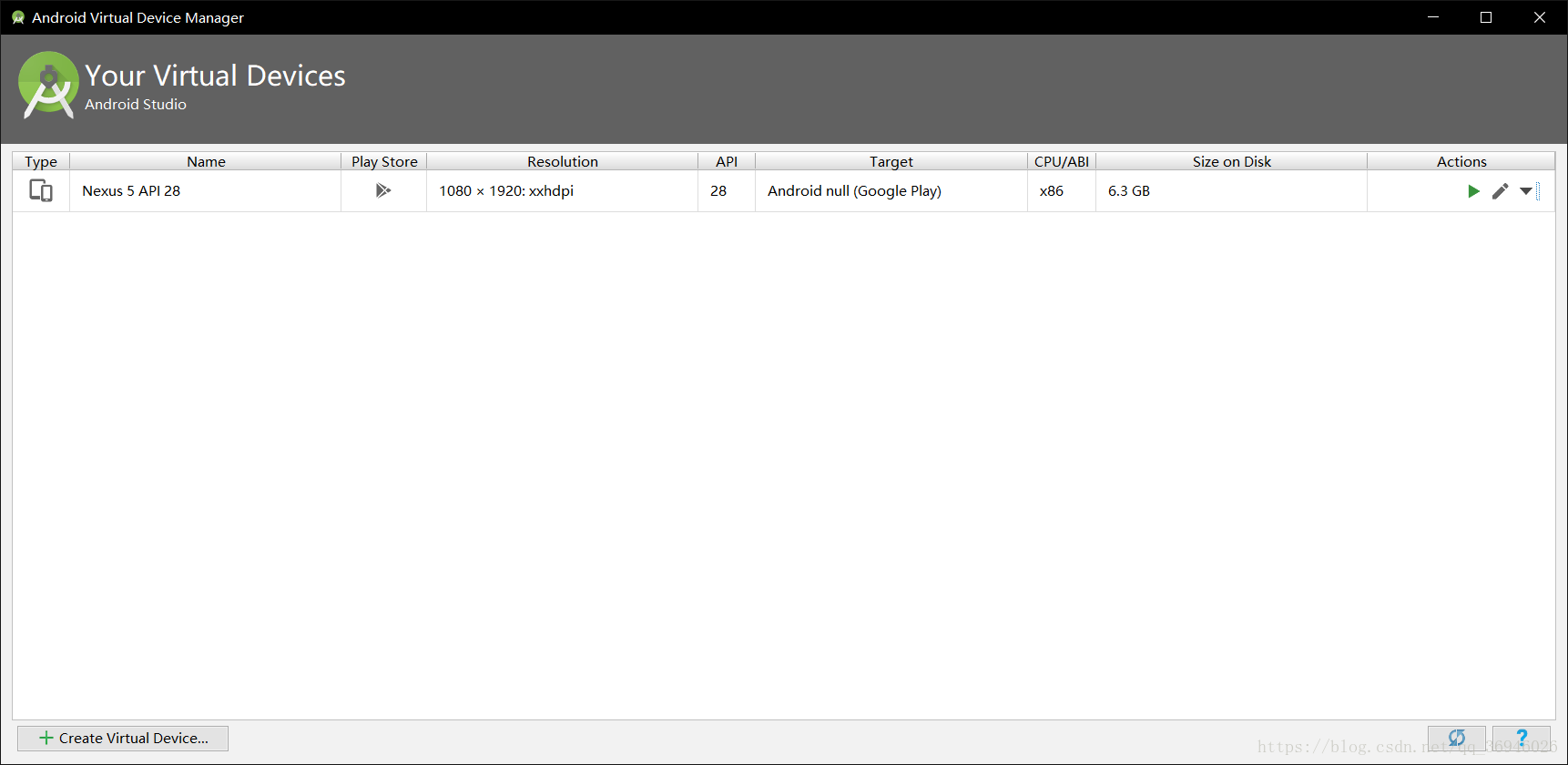The image size is (1568, 765).
Task: Click the window title bar Android icon
Action: tap(17, 17)
